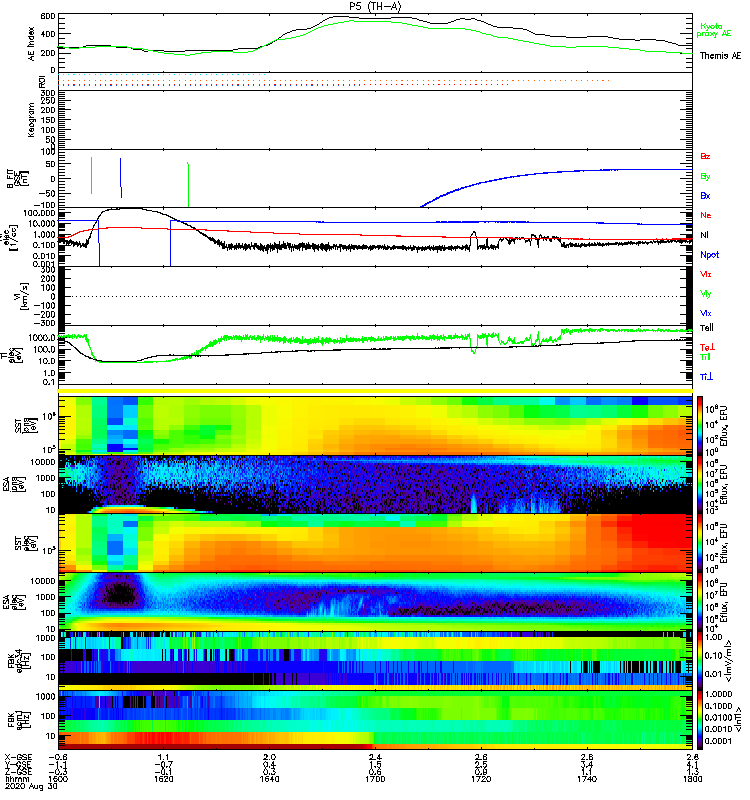The image size is (750, 800).
Task: Click the "1800" time tick label
Action: click(x=692, y=779)
